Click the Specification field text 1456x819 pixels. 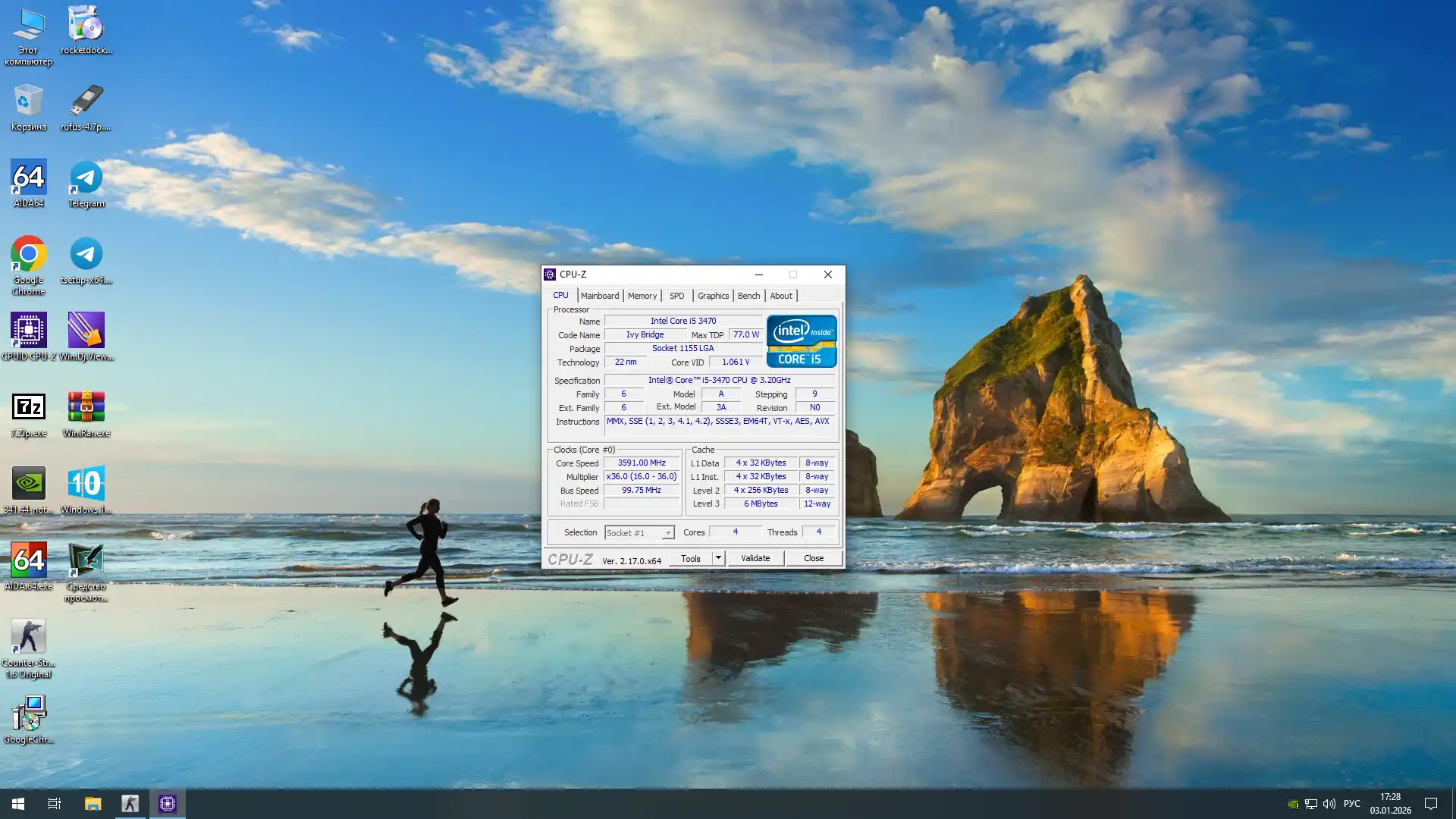tap(719, 380)
